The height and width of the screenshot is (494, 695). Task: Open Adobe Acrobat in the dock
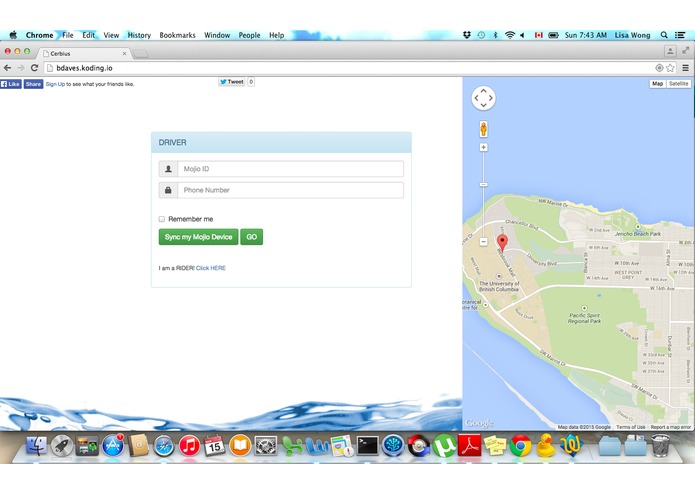tap(469, 445)
